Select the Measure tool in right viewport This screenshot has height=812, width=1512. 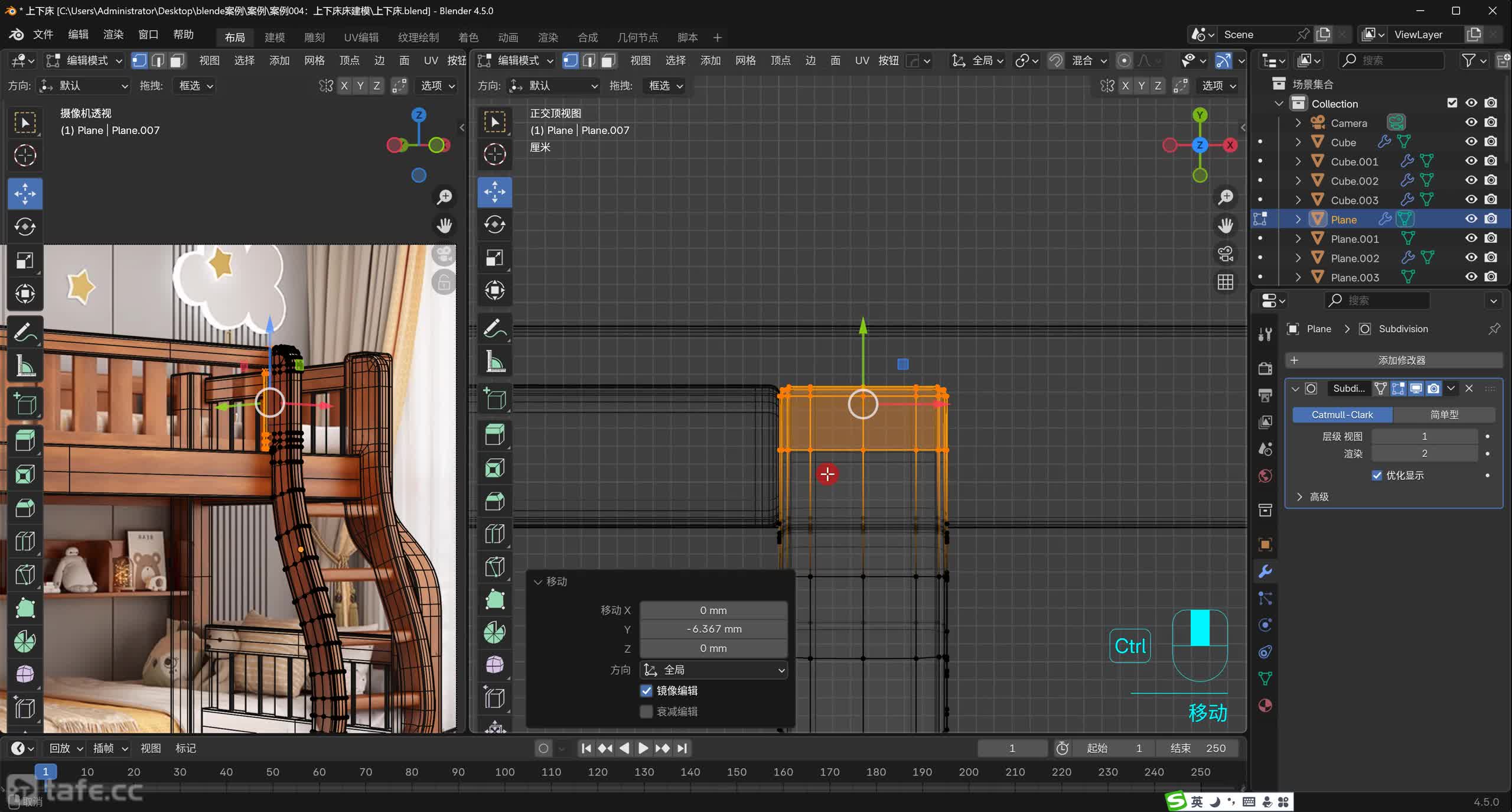tap(494, 361)
